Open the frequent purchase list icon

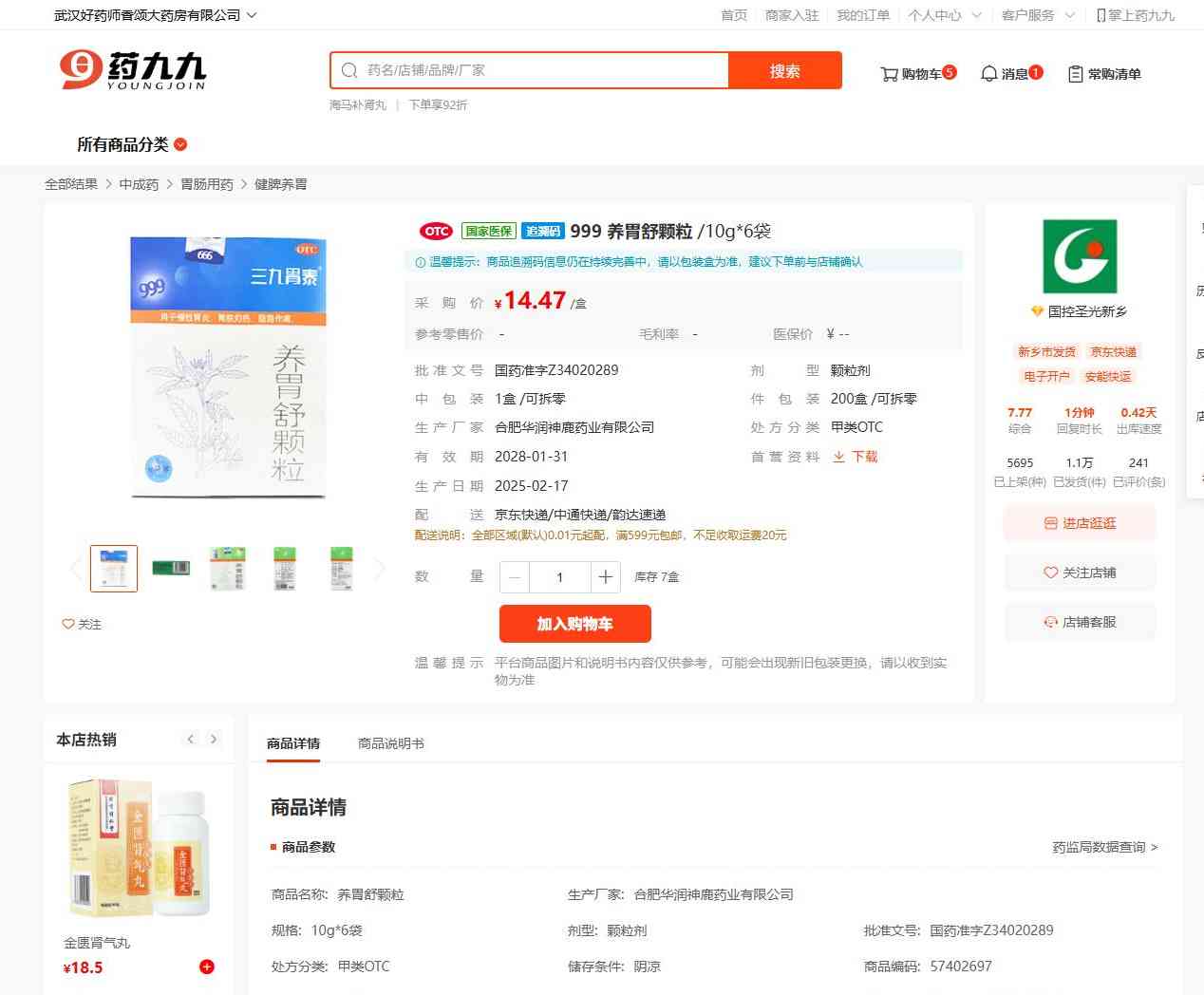(1076, 74)
